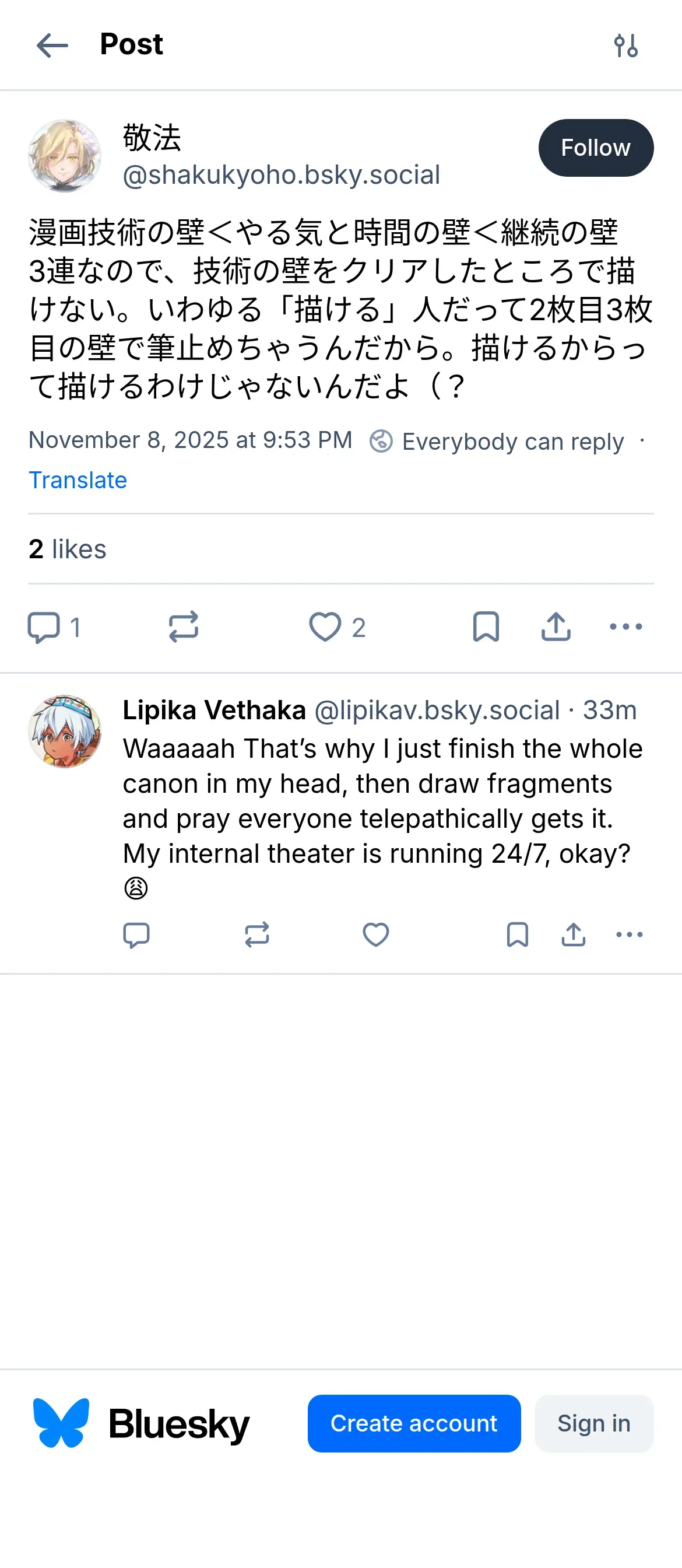Open thread settings filter icon
Viewport: 682px width, 1568px height.
pyautogui.click(x=625, y=45)
